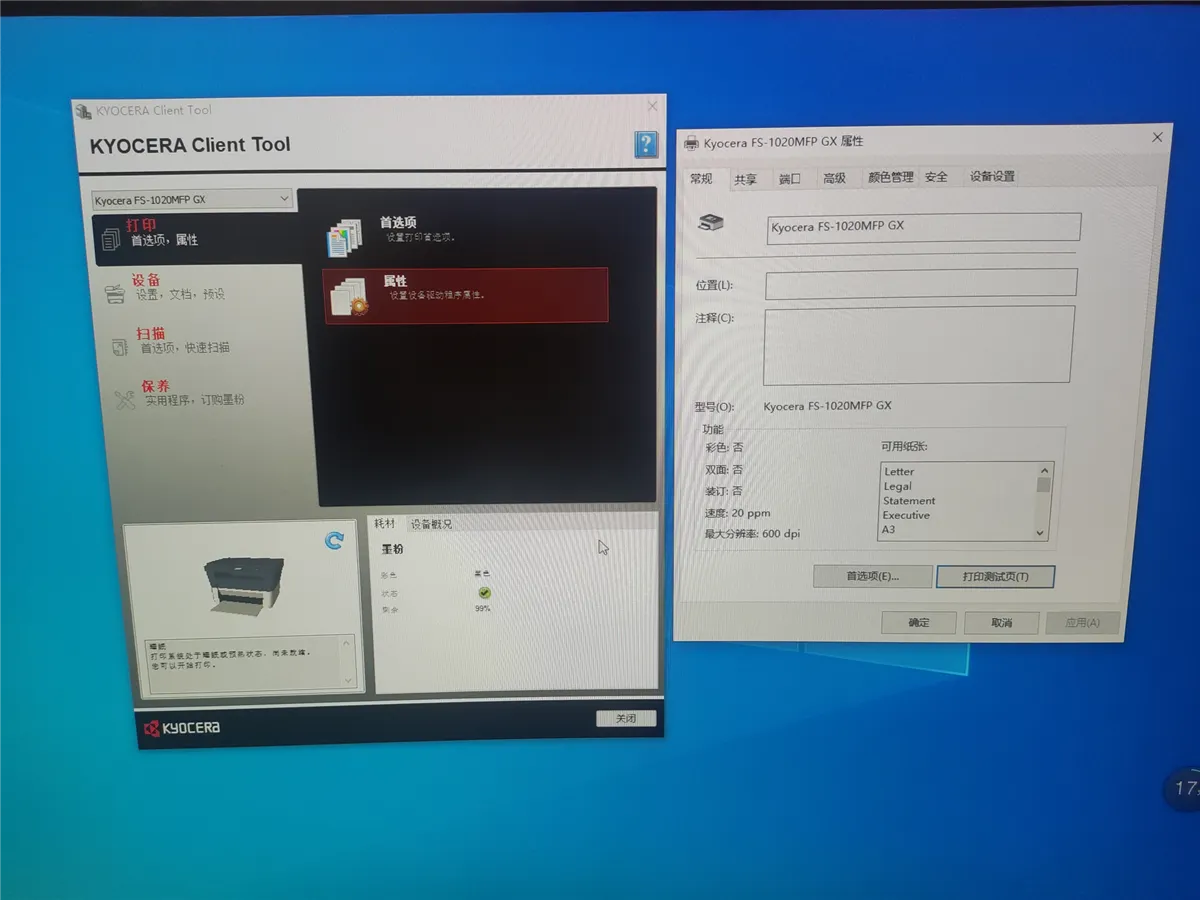Click the 速度: 20 ppm speed text
The image size is (1200, 900).
coord(737,513)
